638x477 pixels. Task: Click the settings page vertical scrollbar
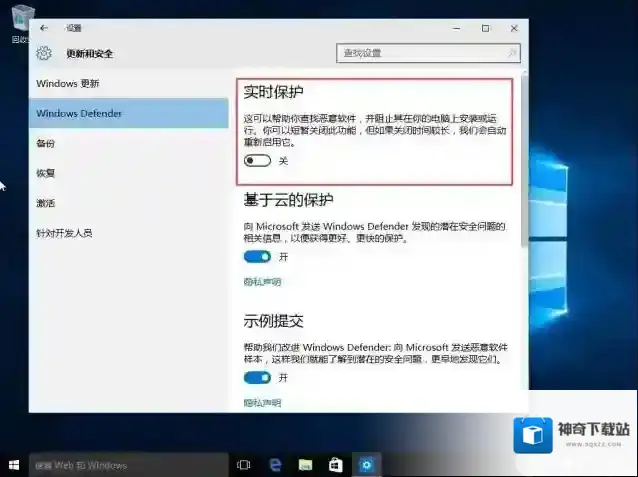(524, 200)
